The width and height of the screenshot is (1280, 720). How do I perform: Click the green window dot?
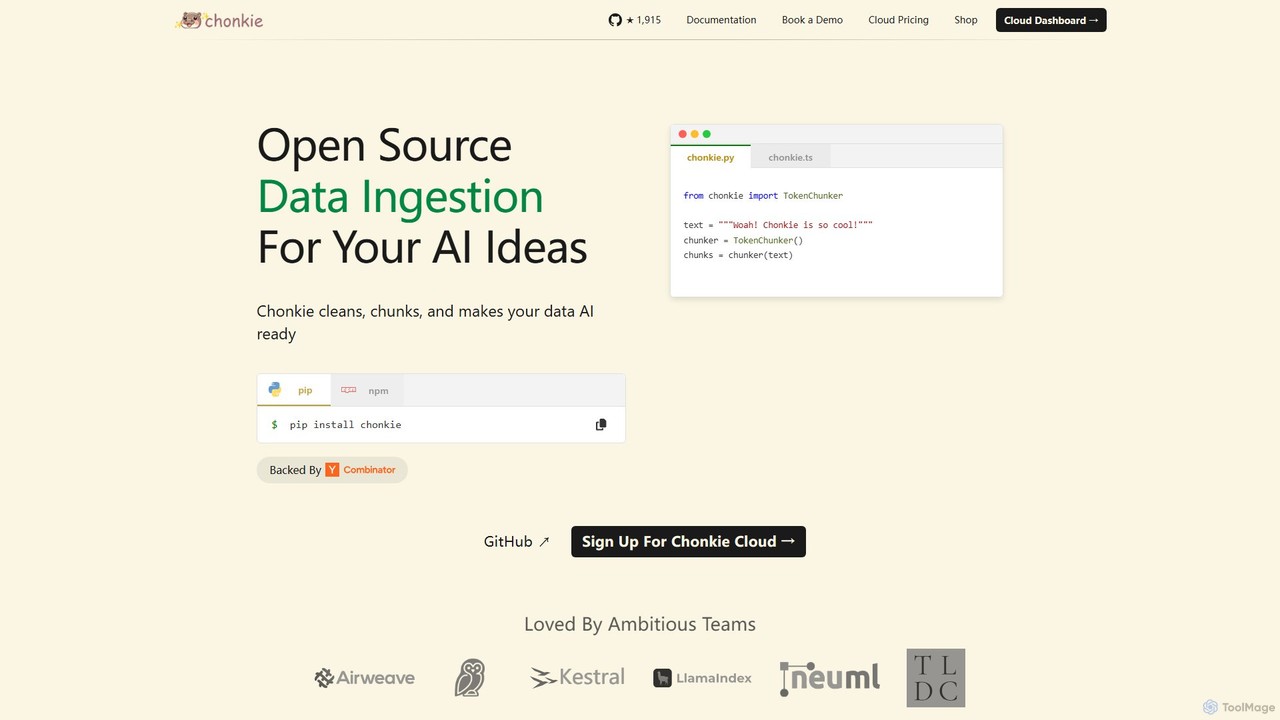(x=707, y=134)
